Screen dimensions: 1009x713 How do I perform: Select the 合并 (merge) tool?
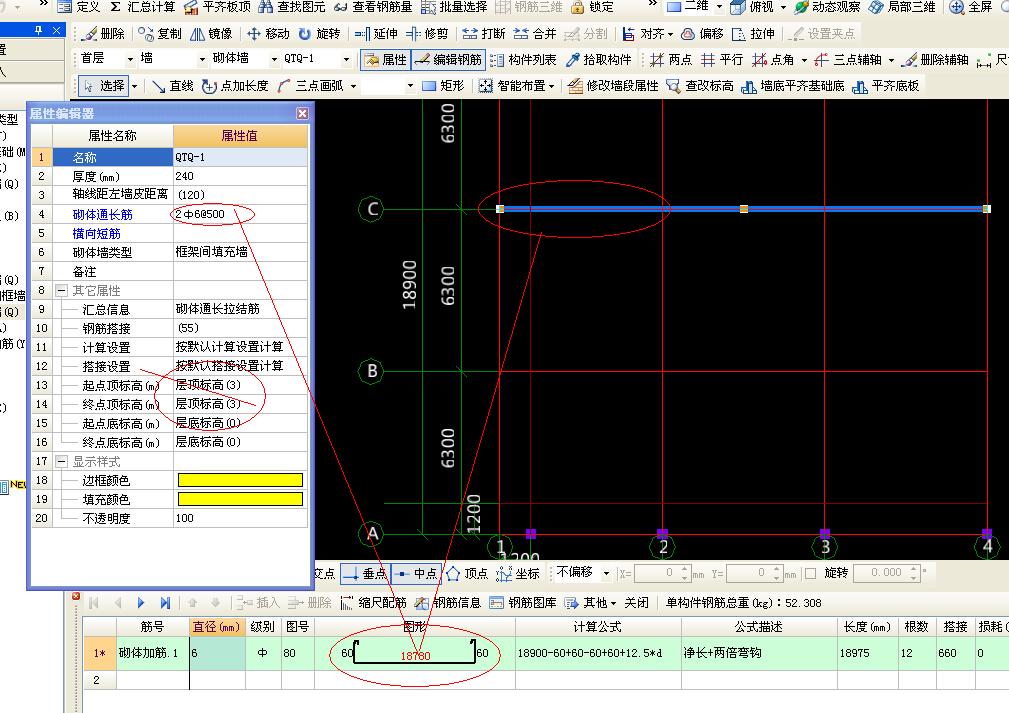(535, 33)
